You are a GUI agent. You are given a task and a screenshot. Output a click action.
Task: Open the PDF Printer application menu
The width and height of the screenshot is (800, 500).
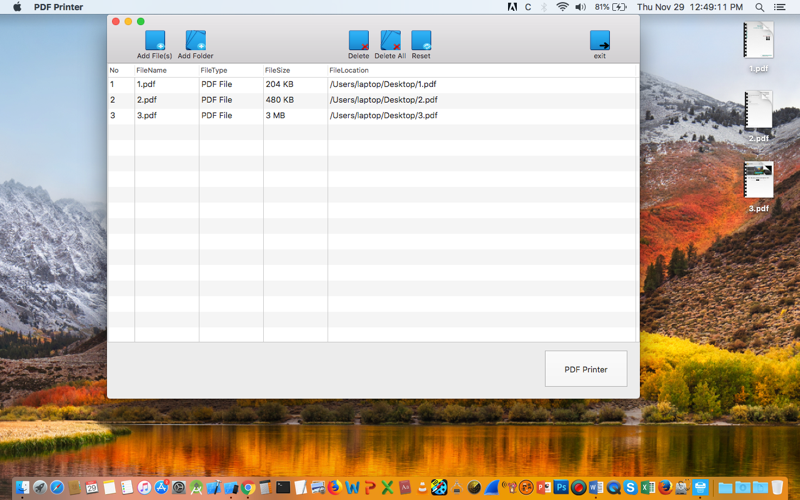[58, 7]
